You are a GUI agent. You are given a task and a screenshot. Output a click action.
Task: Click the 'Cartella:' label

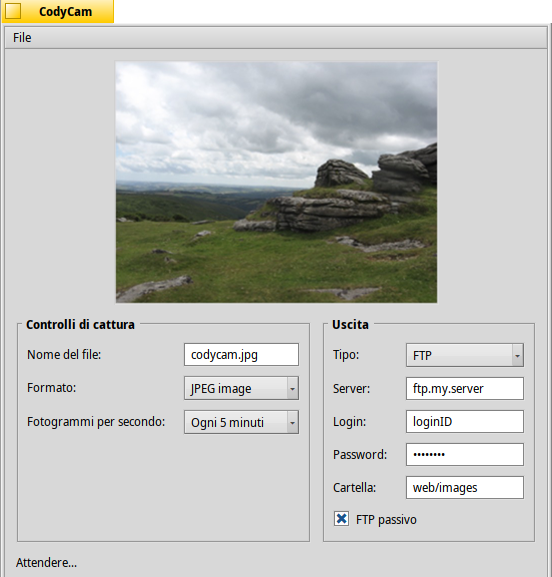pyautogui.click(x=354, y=488)
